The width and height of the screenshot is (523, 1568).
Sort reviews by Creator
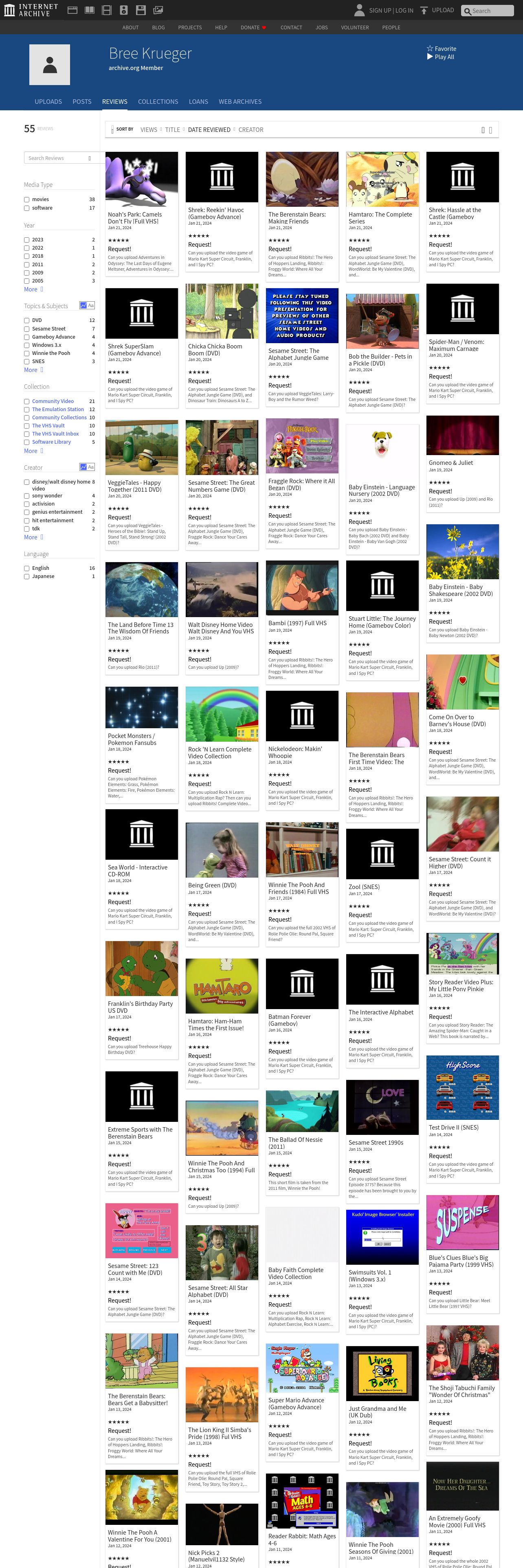coord(251,130)
